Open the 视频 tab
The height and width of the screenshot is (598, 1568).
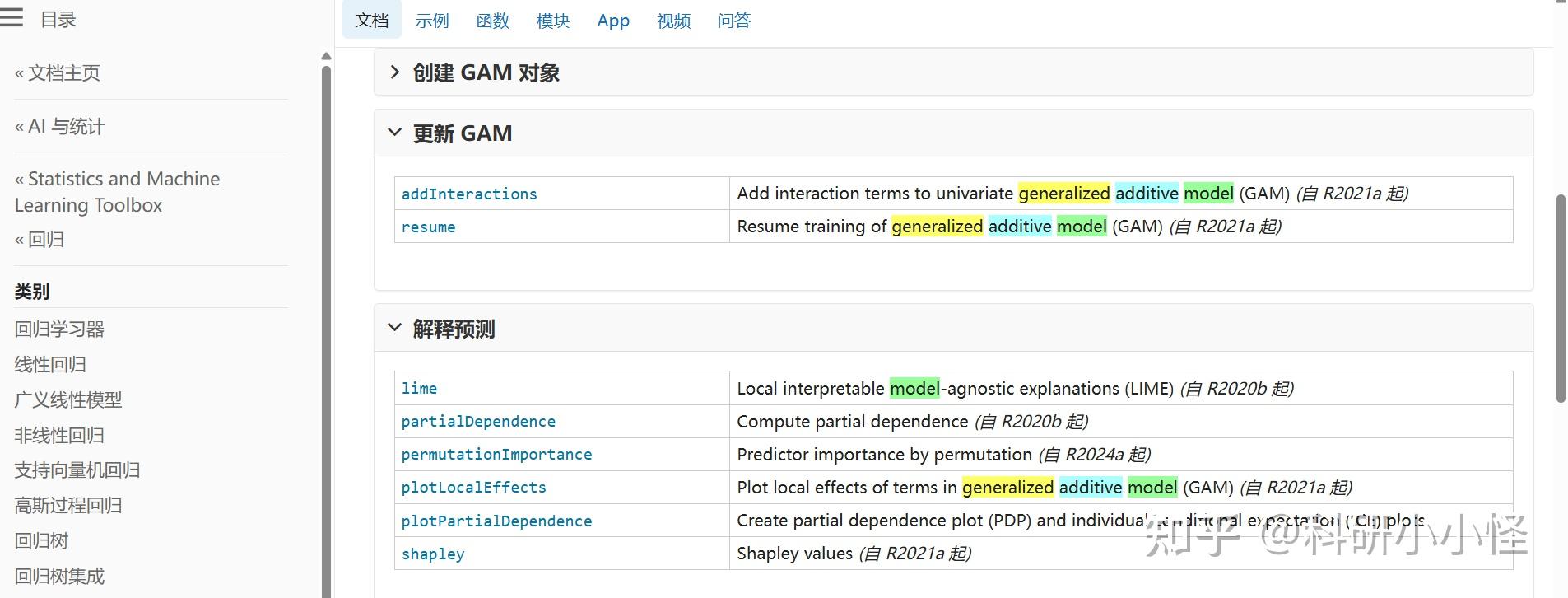673,21
